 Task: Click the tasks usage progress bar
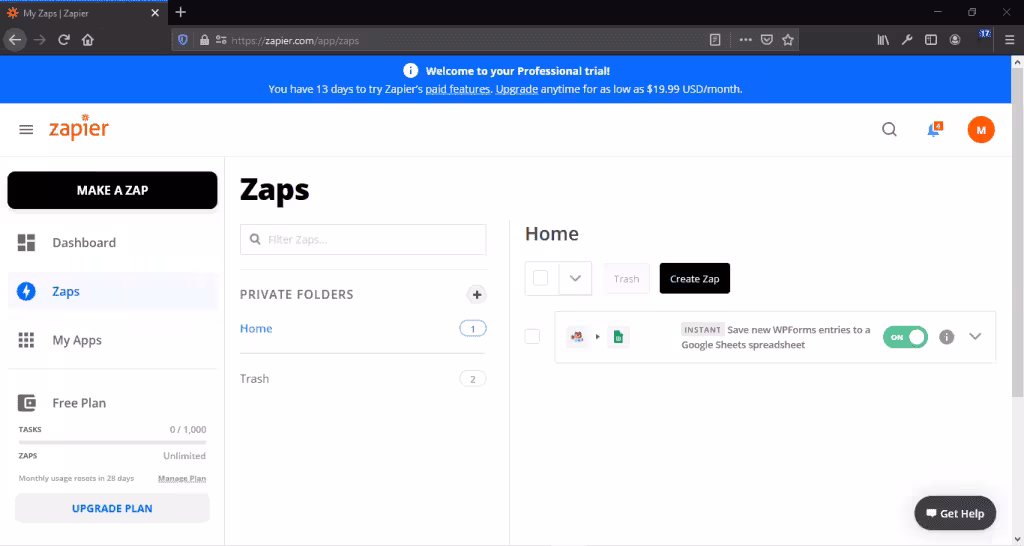[112, 442]
